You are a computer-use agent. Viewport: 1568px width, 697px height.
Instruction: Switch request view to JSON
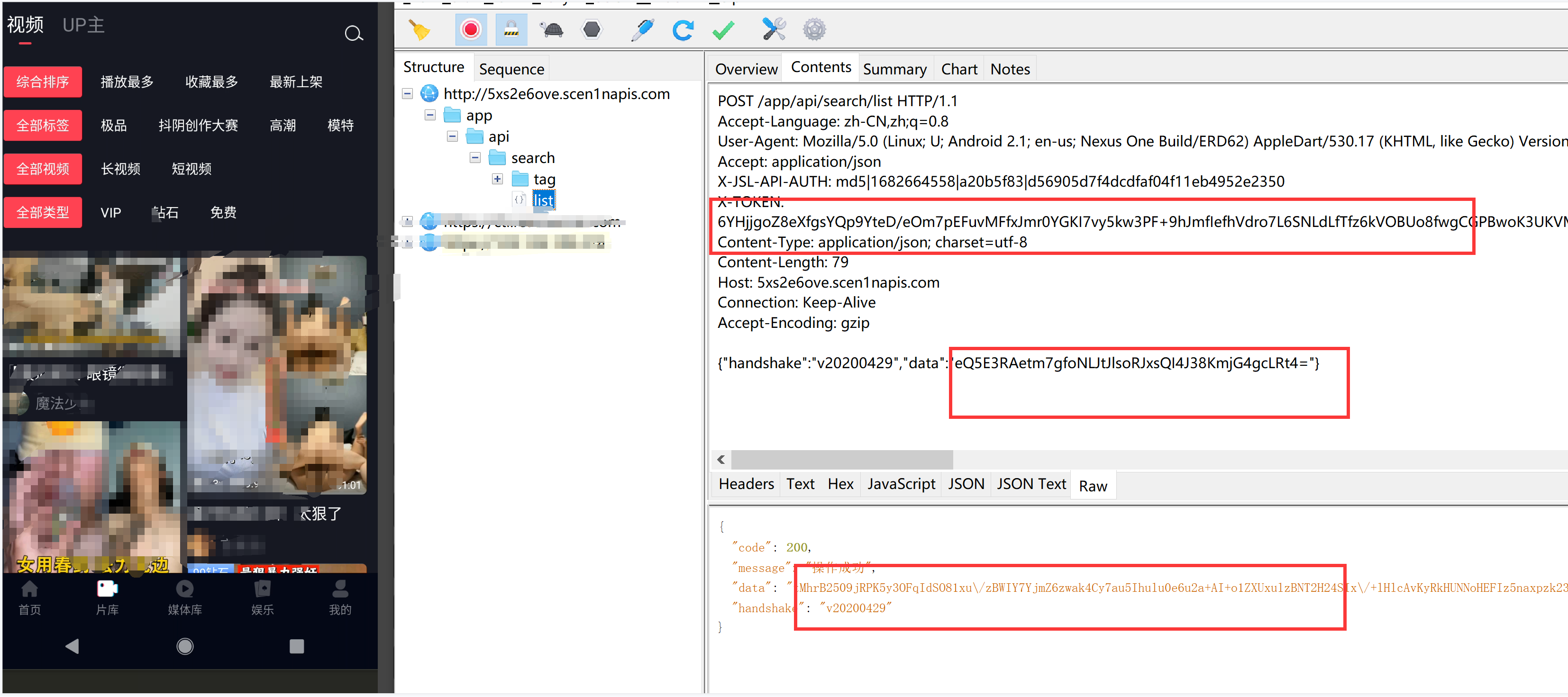966,484
